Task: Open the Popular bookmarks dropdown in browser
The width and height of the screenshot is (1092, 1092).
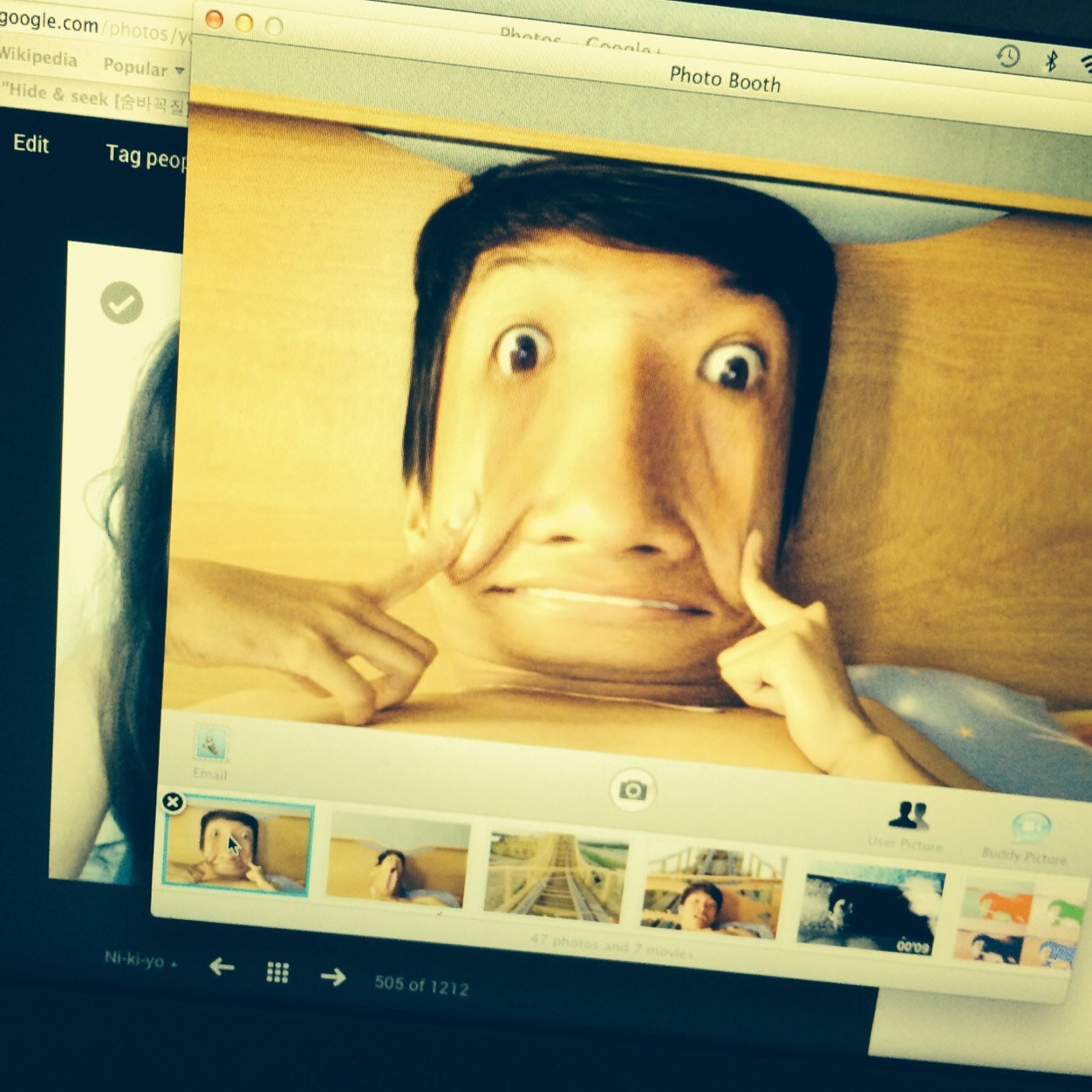Action: (144, 67)
